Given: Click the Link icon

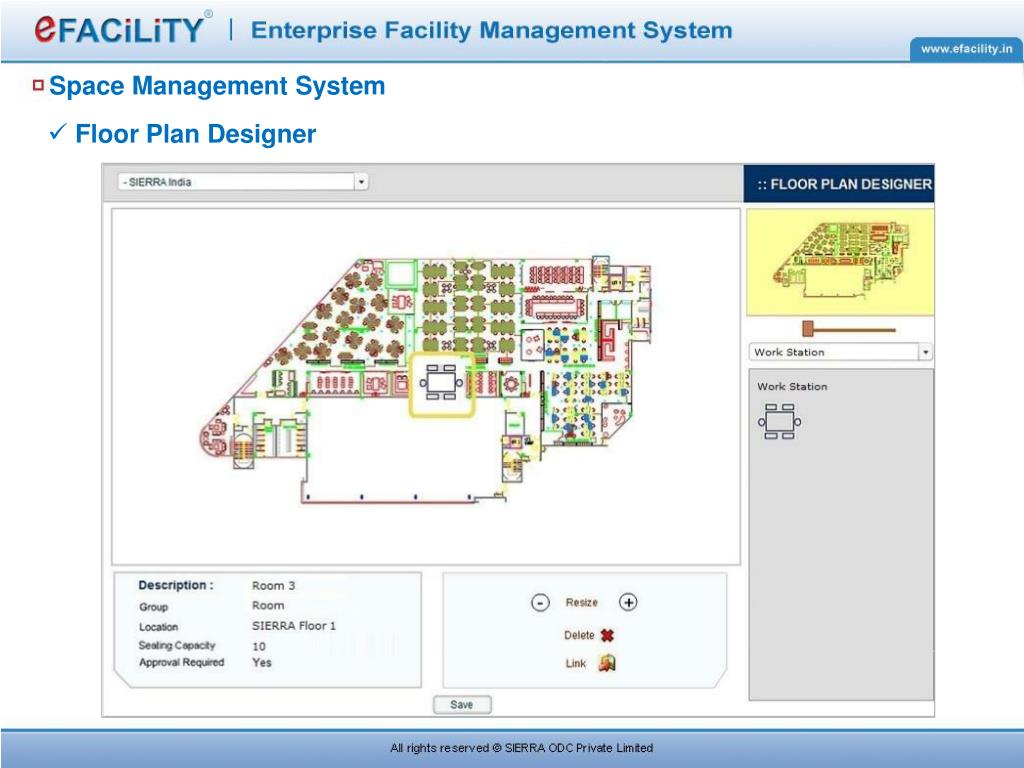Looking at the screenshot, I should tap(607, 664).
